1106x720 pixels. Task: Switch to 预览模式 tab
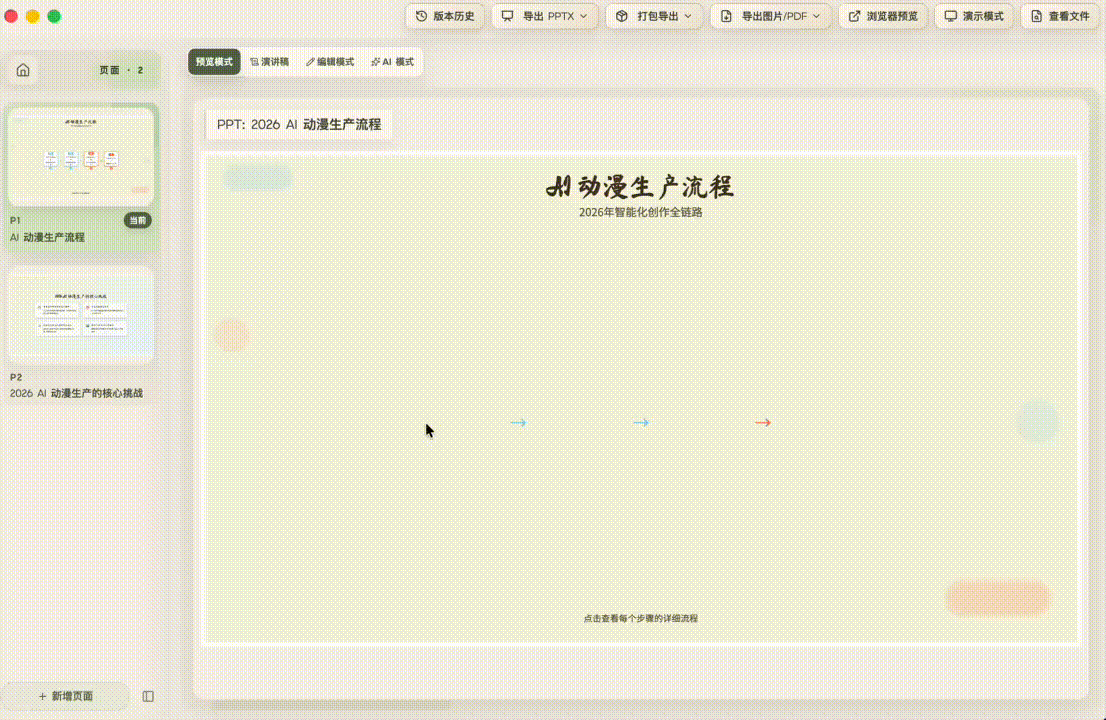tap(214, 62)
